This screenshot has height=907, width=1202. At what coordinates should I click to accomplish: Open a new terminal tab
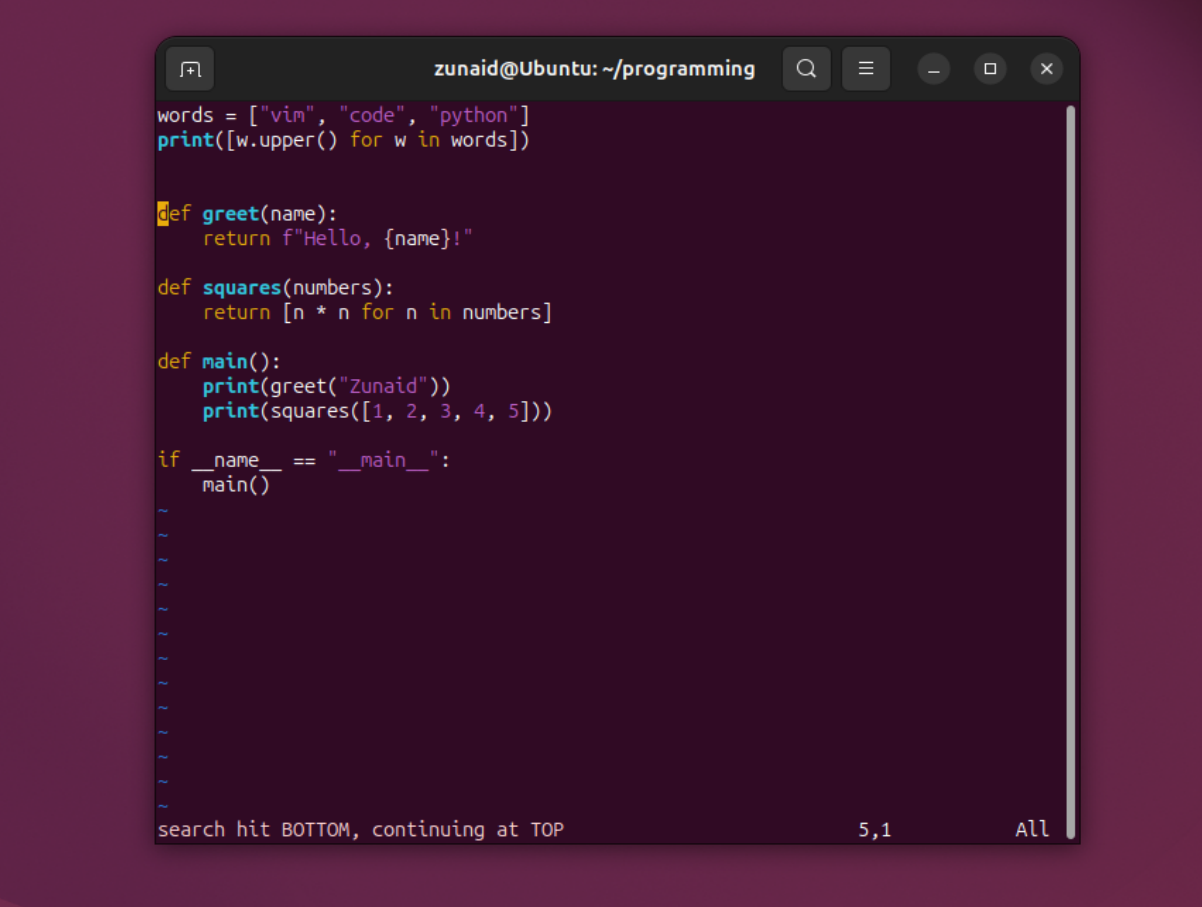pos(190,69)
